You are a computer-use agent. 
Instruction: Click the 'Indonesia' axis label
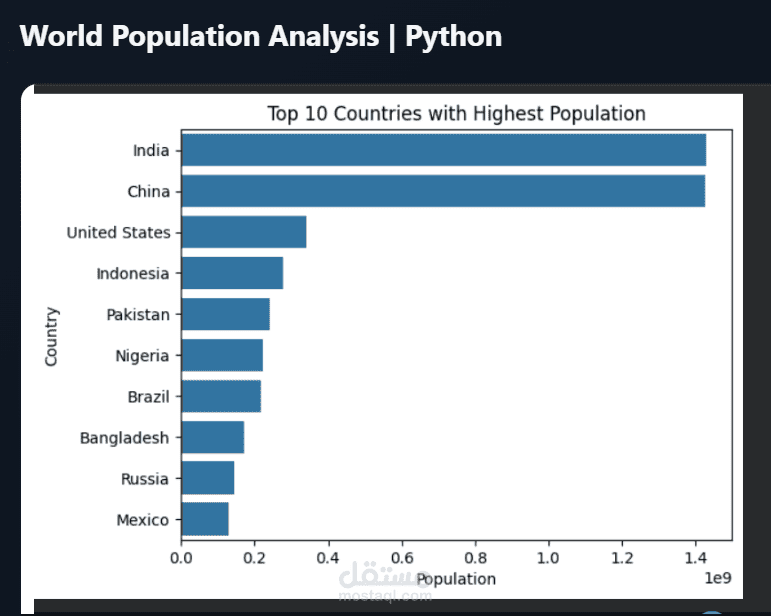(x=133, y=273)
